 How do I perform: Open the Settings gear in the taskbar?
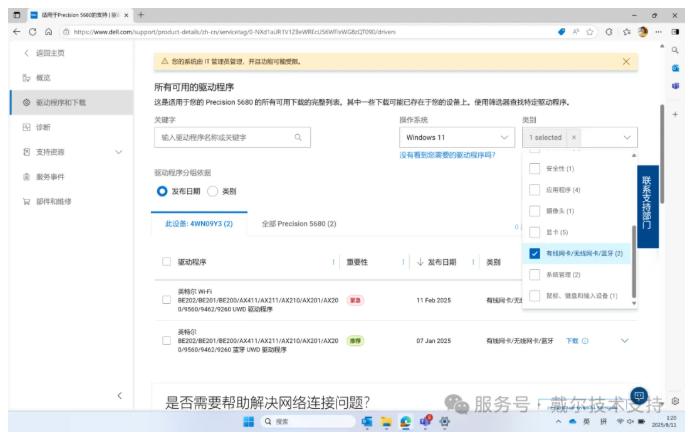pyautogui.click(x=444, y=422)
